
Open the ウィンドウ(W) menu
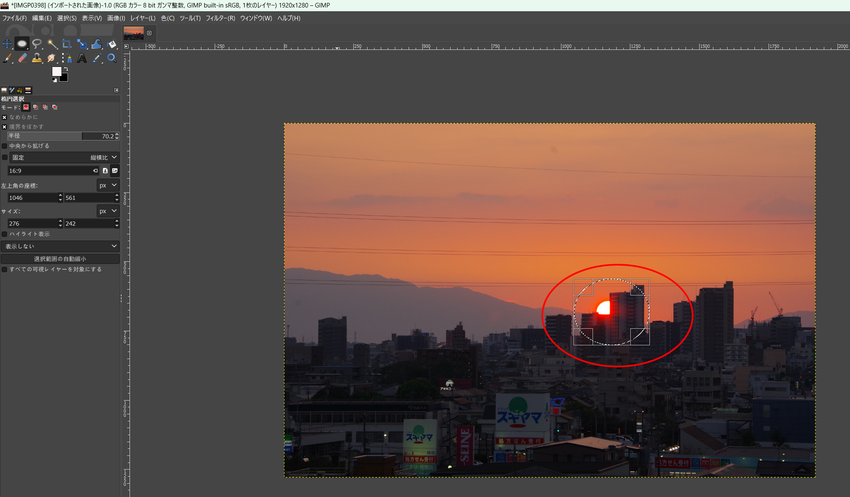point(256,18)
